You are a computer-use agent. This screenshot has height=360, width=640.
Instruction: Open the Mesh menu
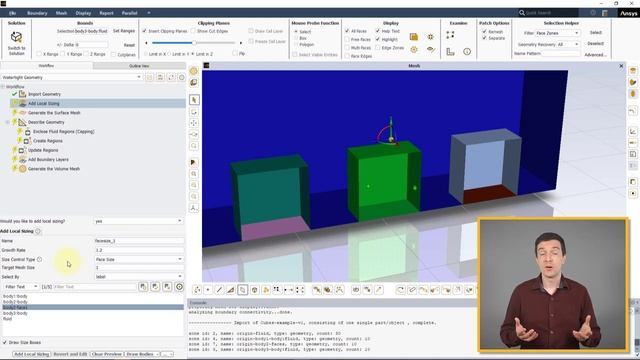click(x=61, y=13)
